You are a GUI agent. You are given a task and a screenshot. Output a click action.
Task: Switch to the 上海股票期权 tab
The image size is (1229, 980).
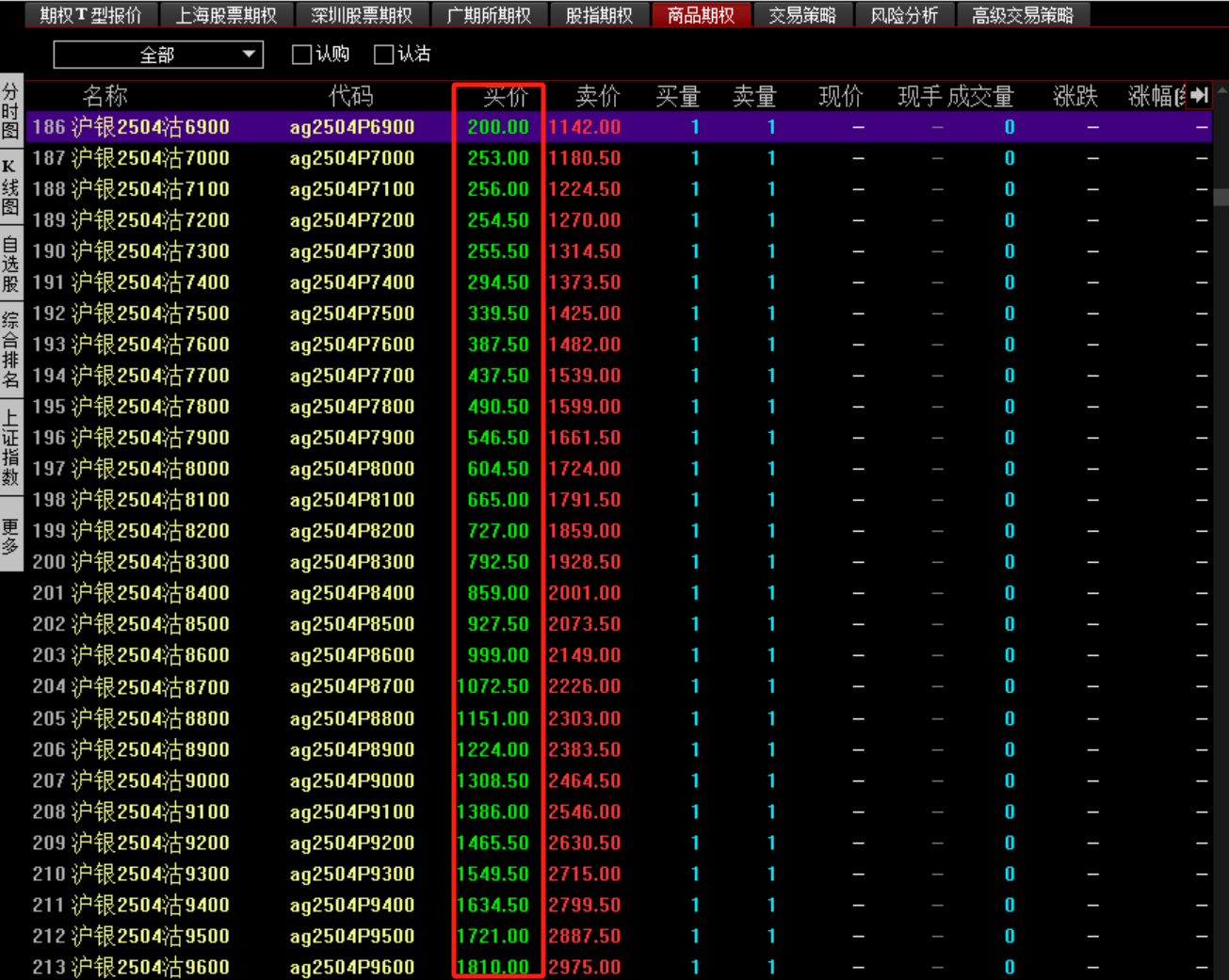tap(226, 15)
